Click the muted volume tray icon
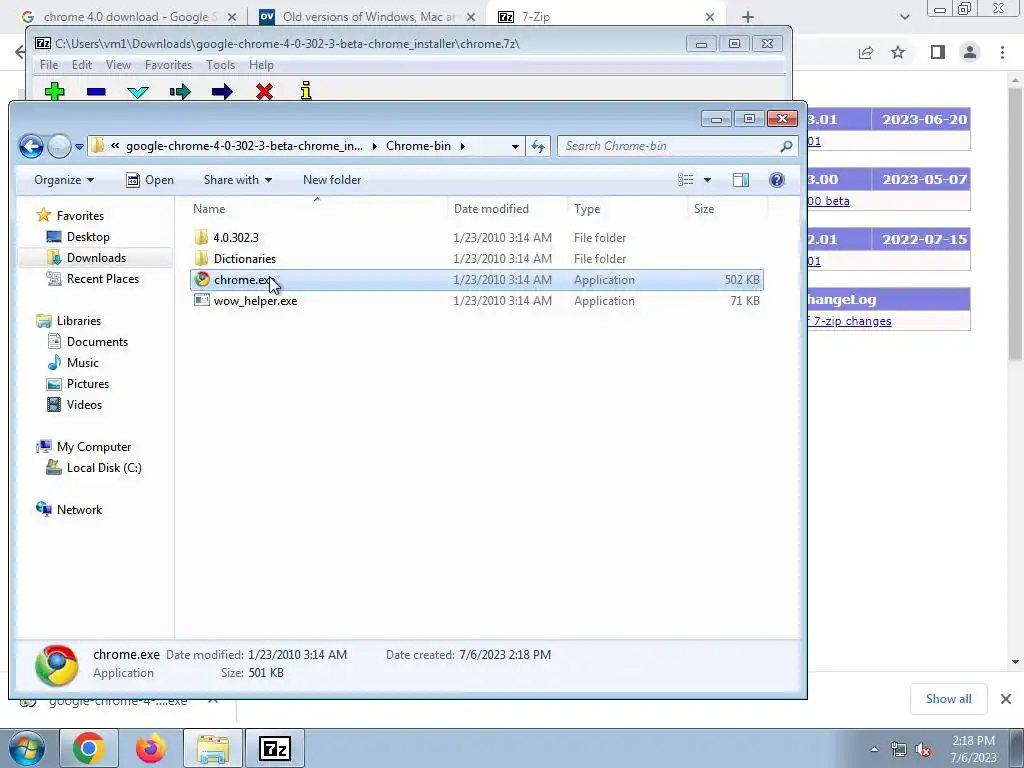 click(x=923, y=750)
